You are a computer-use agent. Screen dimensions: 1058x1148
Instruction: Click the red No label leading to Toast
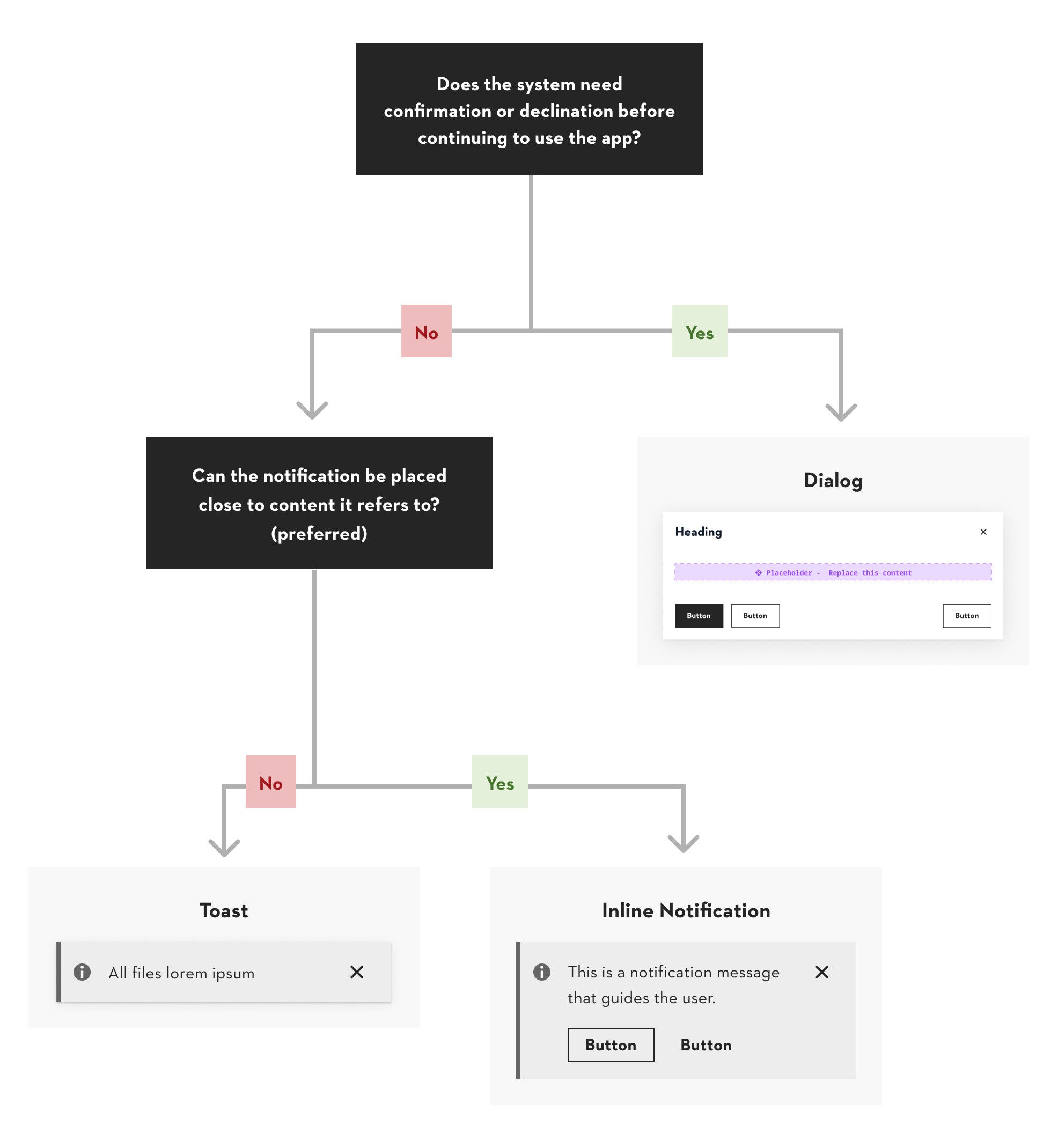tap(271, 782)
